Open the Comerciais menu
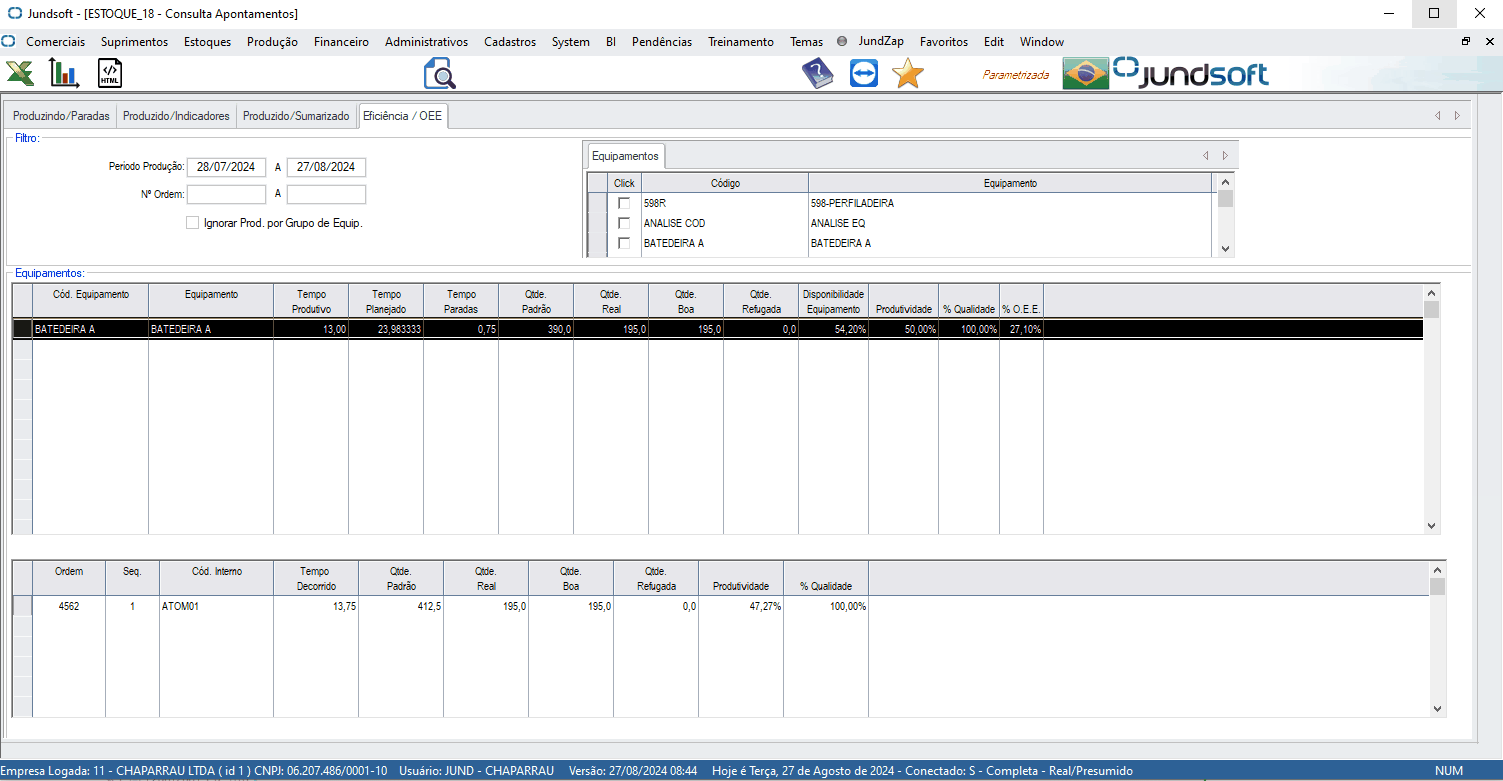Image resolution: width=1503 pixels, height=781 pixels. 56,42
